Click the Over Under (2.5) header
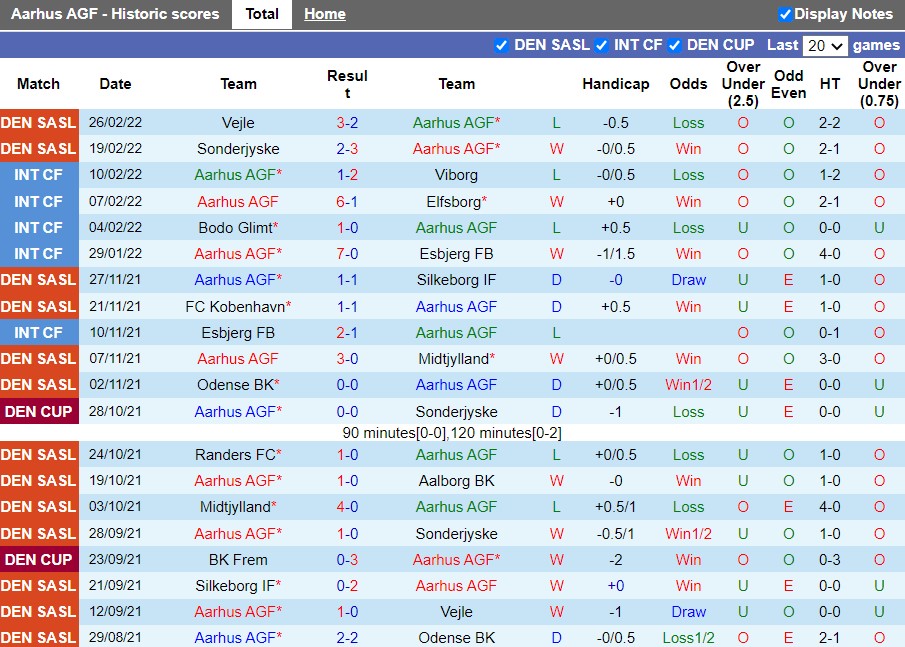This screenshot has width=905, height=647. click(743, 84)
